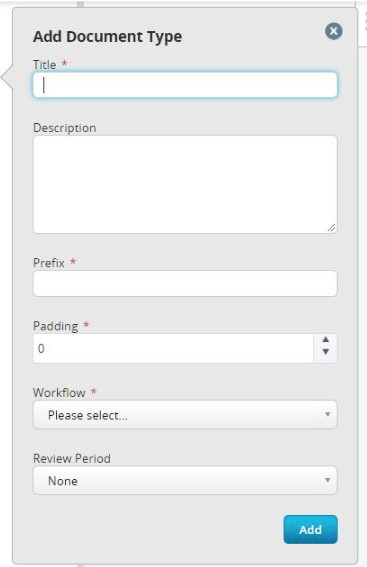Click the Workflow field label
This screenshot has width=367, height=567.
pos(59,393)
